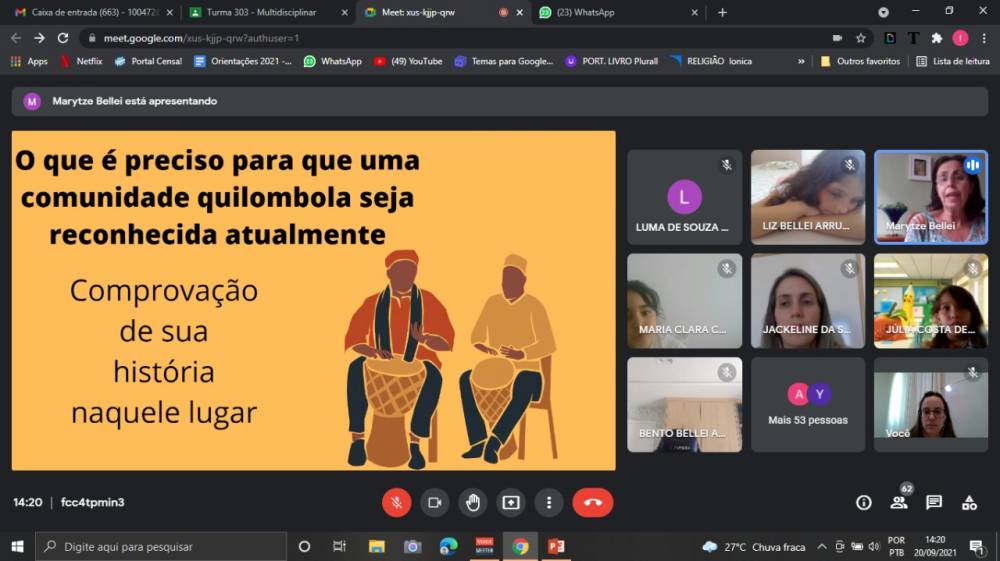Show the participants list panel
This screenshot has width=1000, height=561.
click(x=899, y=502)
